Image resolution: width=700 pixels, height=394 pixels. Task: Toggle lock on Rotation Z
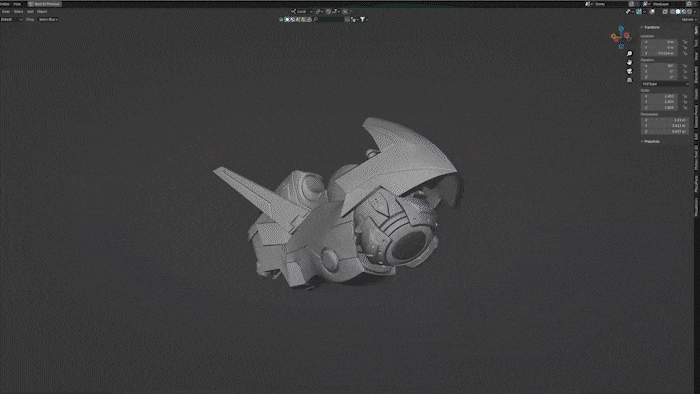(685, 77)
